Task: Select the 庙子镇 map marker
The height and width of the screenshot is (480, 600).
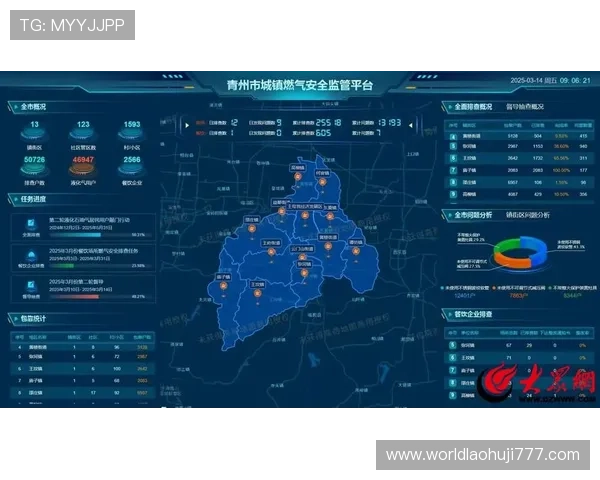Action: (223, 286)
